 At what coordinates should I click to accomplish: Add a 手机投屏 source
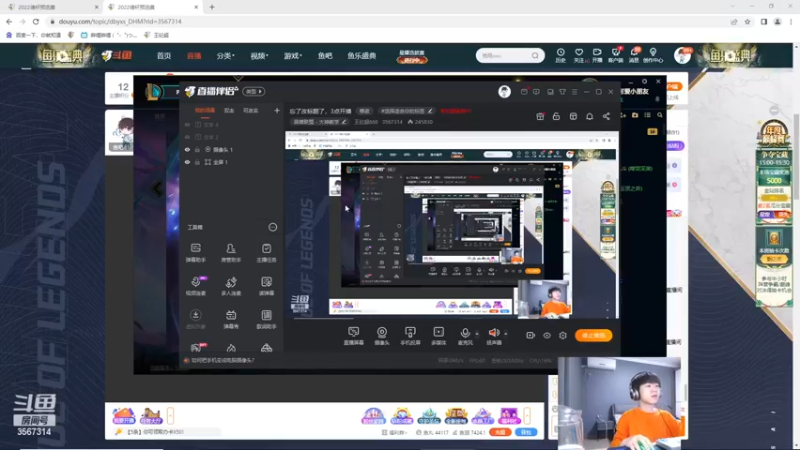click(410, 336)
